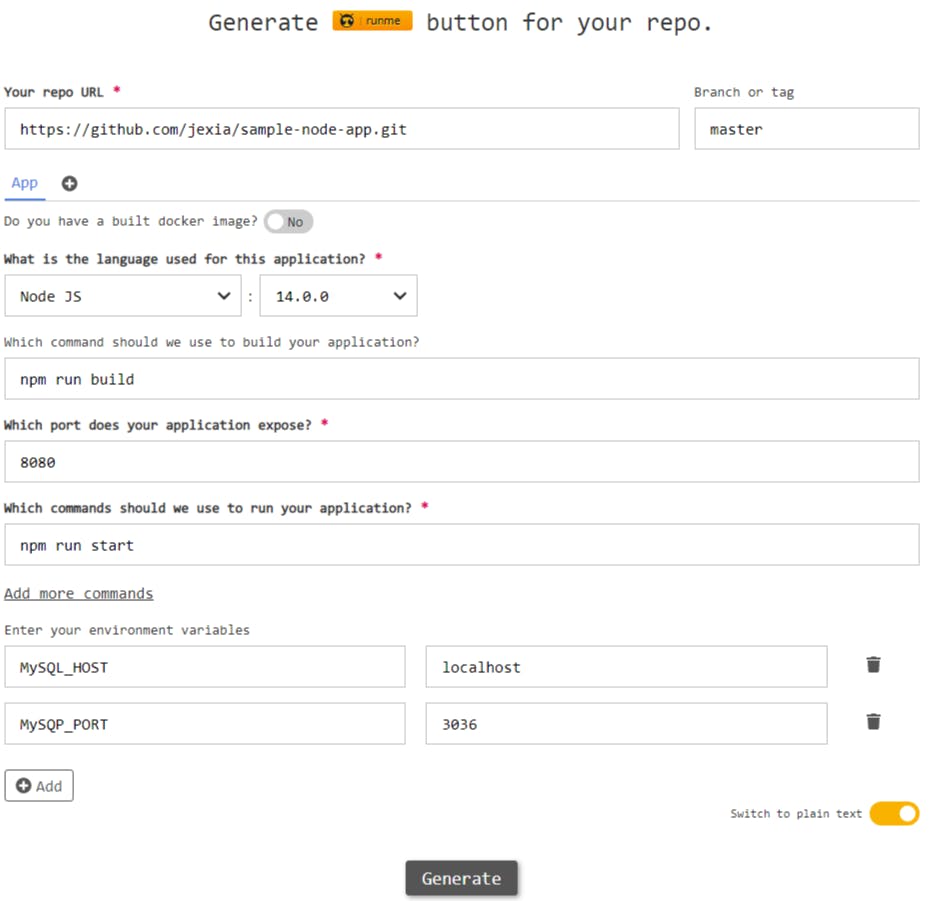Click the 'Enter your environment variables' text
The image size is (932, 901).
(x=127, y=630)
